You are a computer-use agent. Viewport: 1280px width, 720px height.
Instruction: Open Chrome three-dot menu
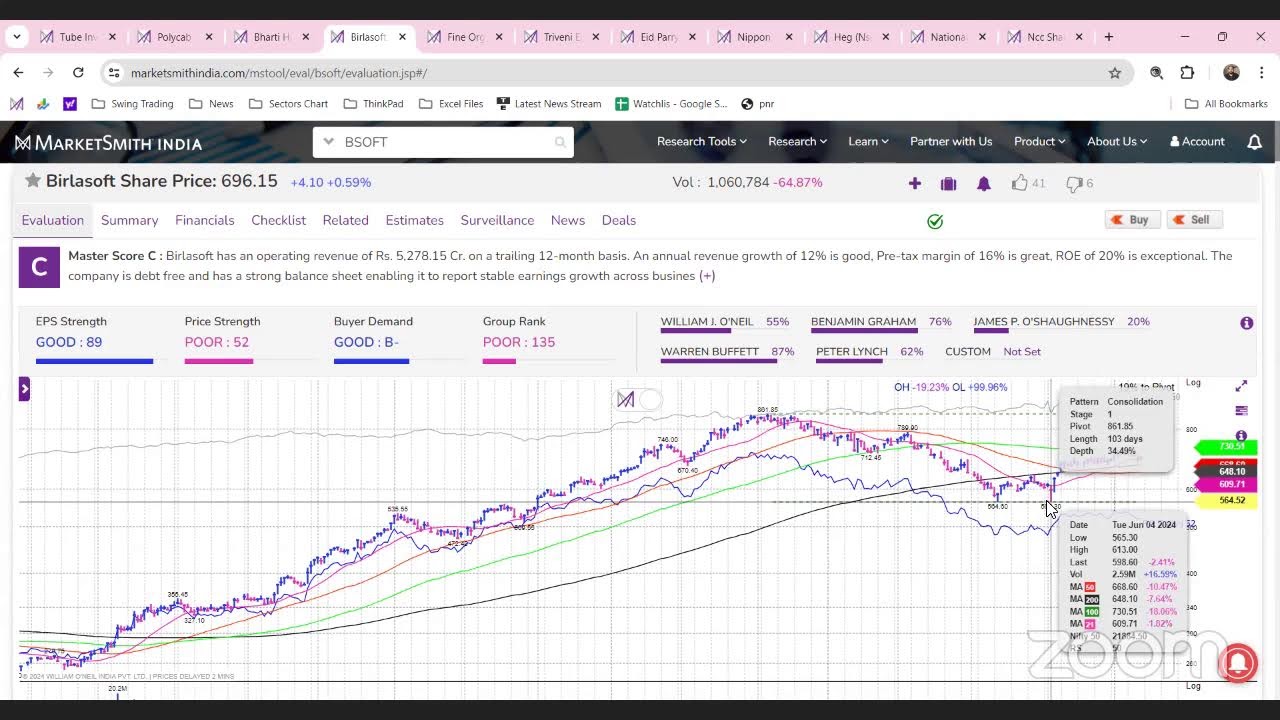1262,73
